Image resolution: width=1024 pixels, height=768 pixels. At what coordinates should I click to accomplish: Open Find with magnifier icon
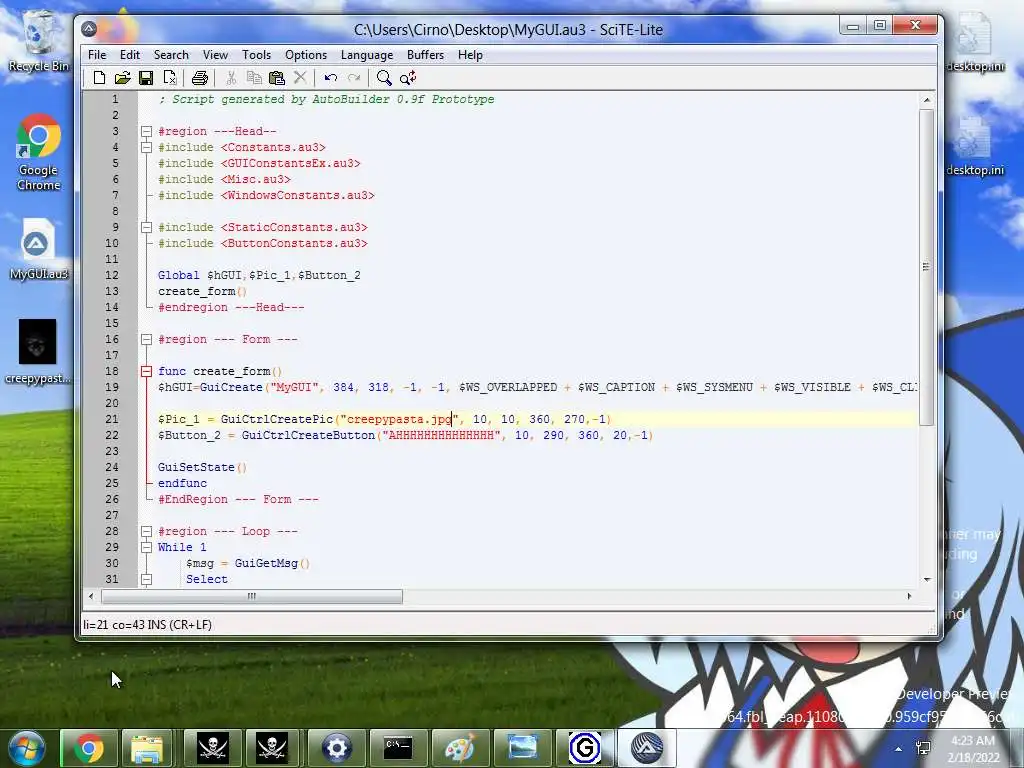click(x=384, y=78)
